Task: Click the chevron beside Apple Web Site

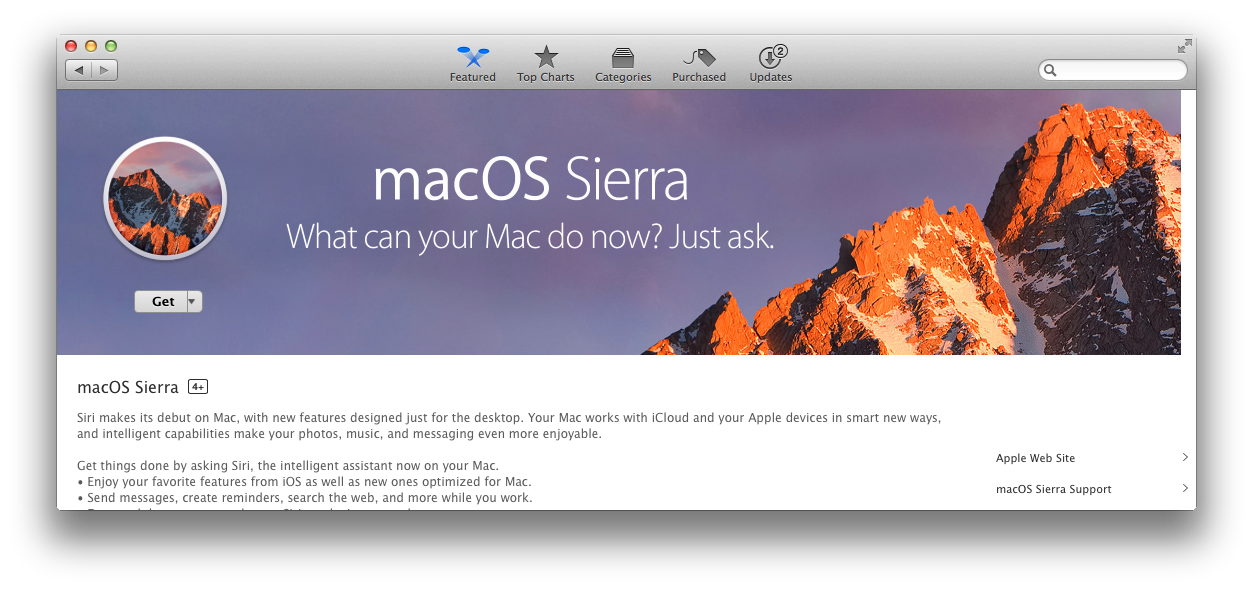Action: pos(1185,457)
